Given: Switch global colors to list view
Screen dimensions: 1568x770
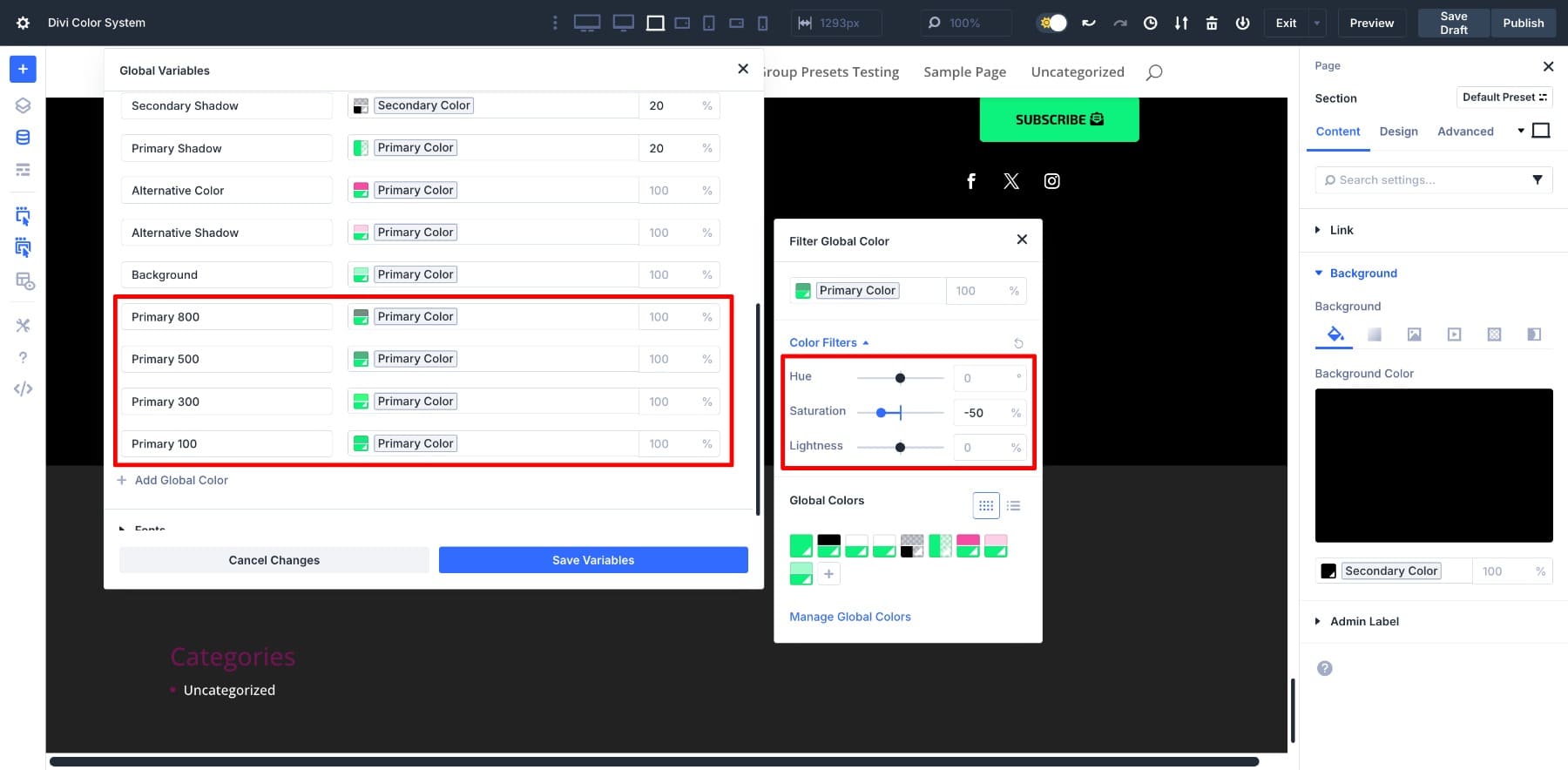Looking at the screenshot, I should (x=1014, y=505).
